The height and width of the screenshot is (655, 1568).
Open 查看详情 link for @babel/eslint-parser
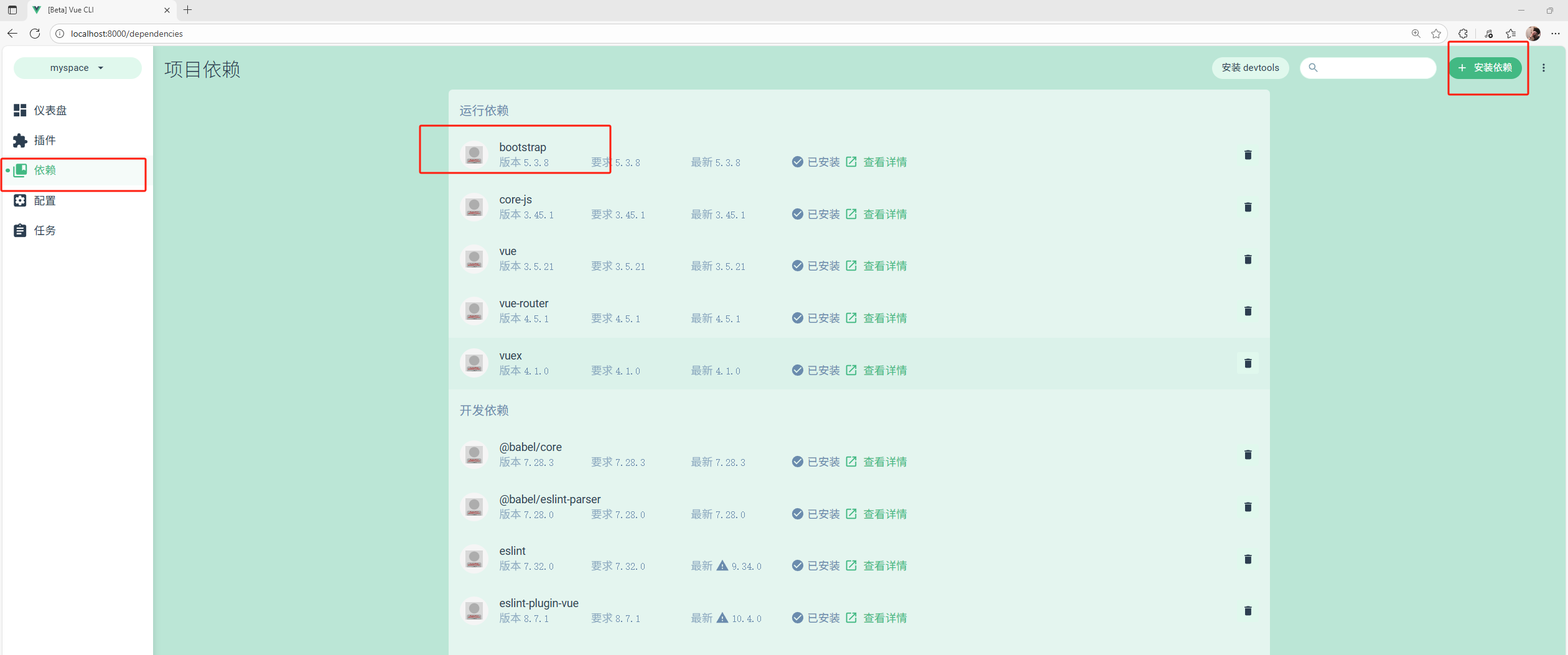[877, 514]
